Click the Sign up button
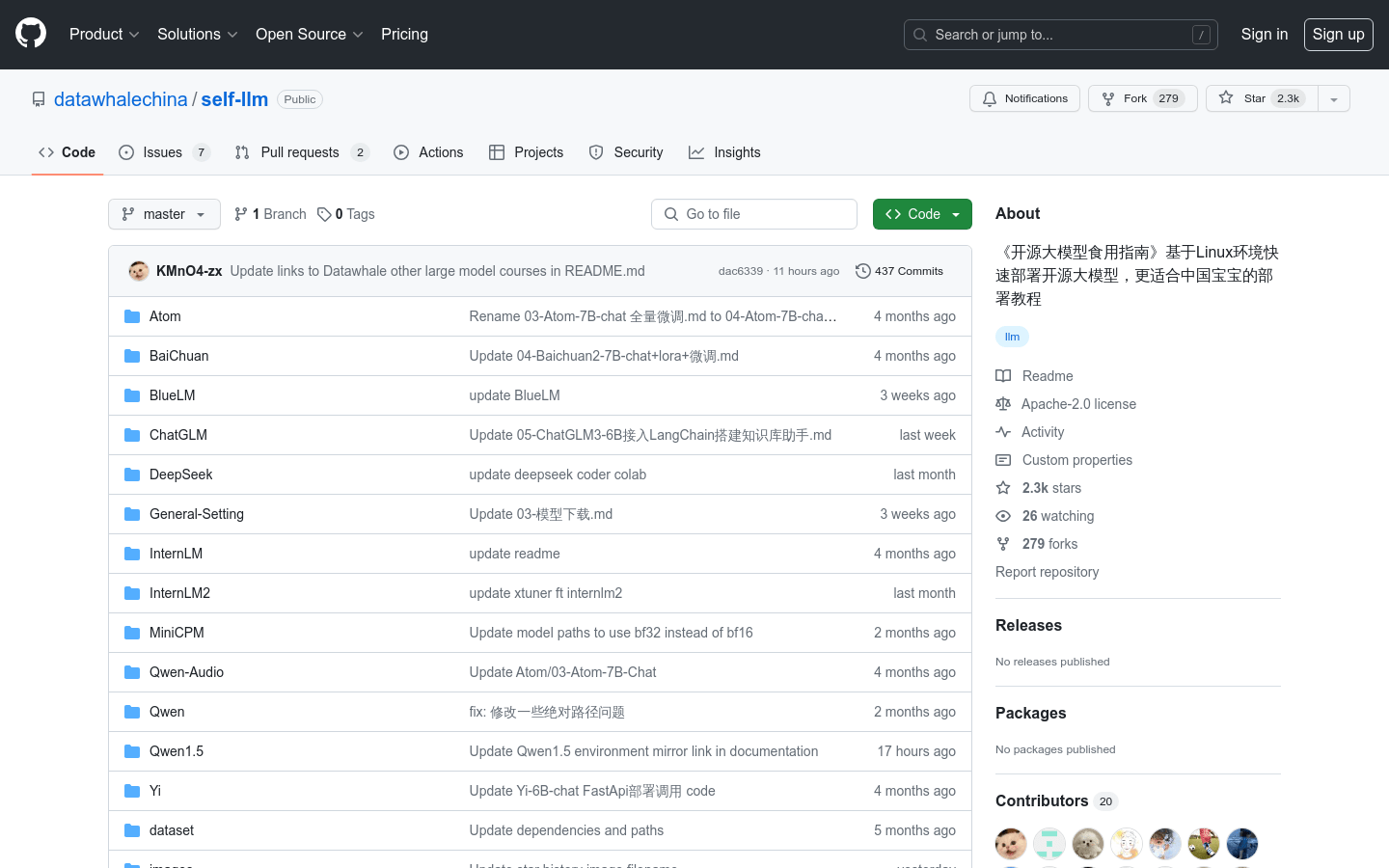The height and width of the screenshot is (868, 1389). 1338,34
